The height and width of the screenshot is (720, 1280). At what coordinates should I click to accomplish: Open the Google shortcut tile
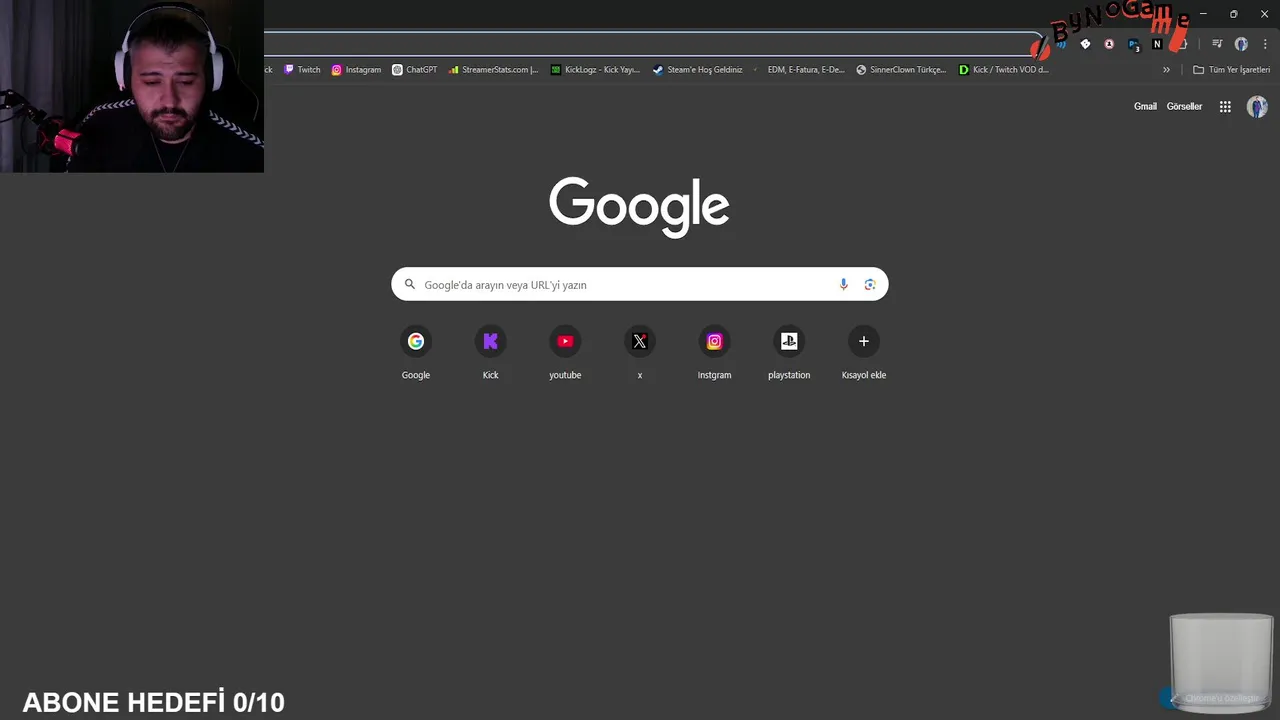tap(416, 354)
